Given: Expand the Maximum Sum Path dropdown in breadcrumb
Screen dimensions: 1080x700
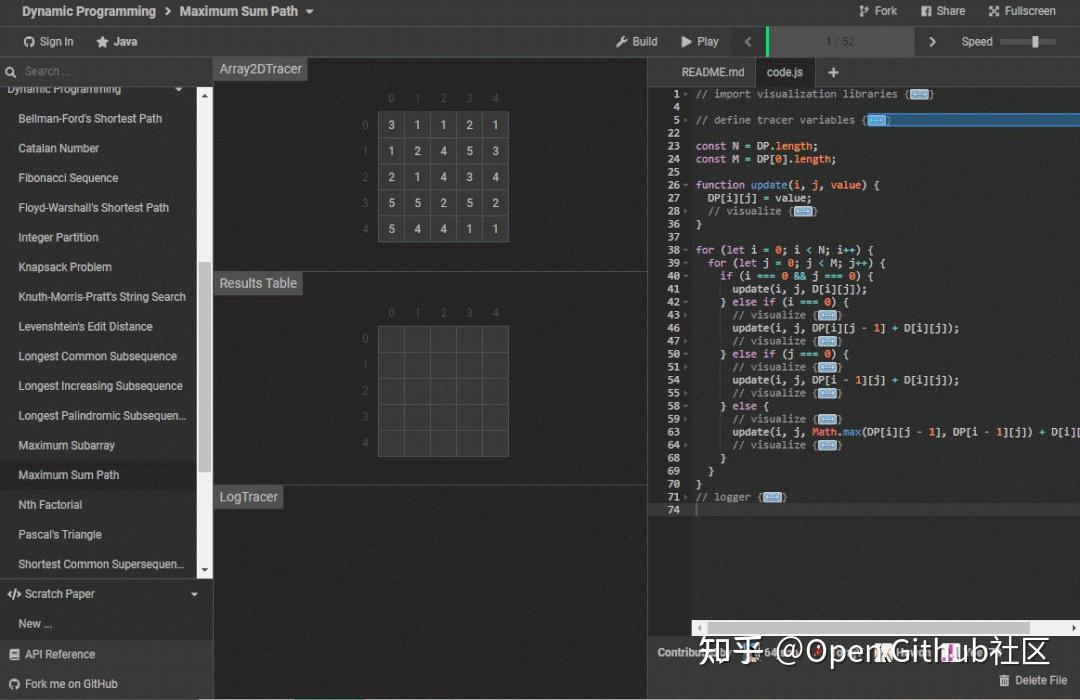Looking at the screenshot, I should tap(309, 12).
